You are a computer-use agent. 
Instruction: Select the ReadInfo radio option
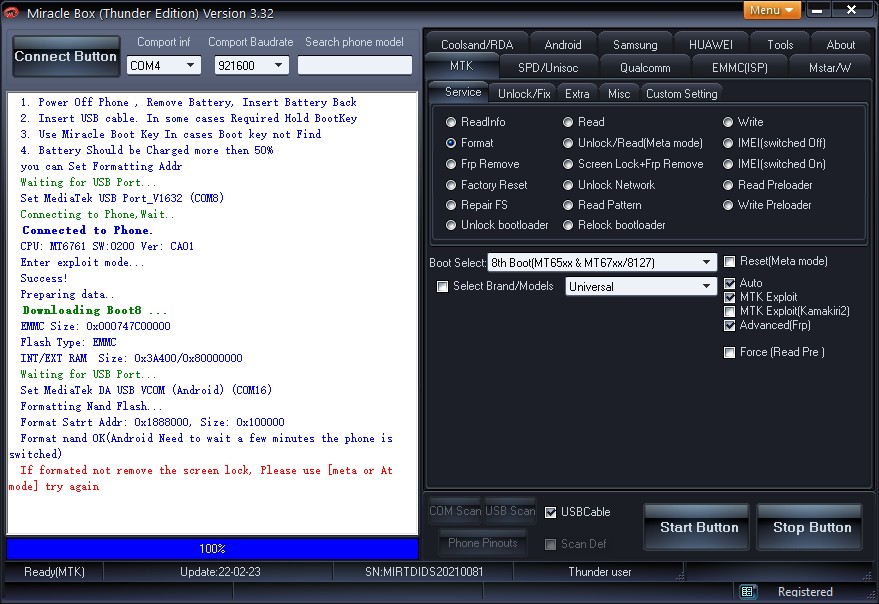(476, 122)
